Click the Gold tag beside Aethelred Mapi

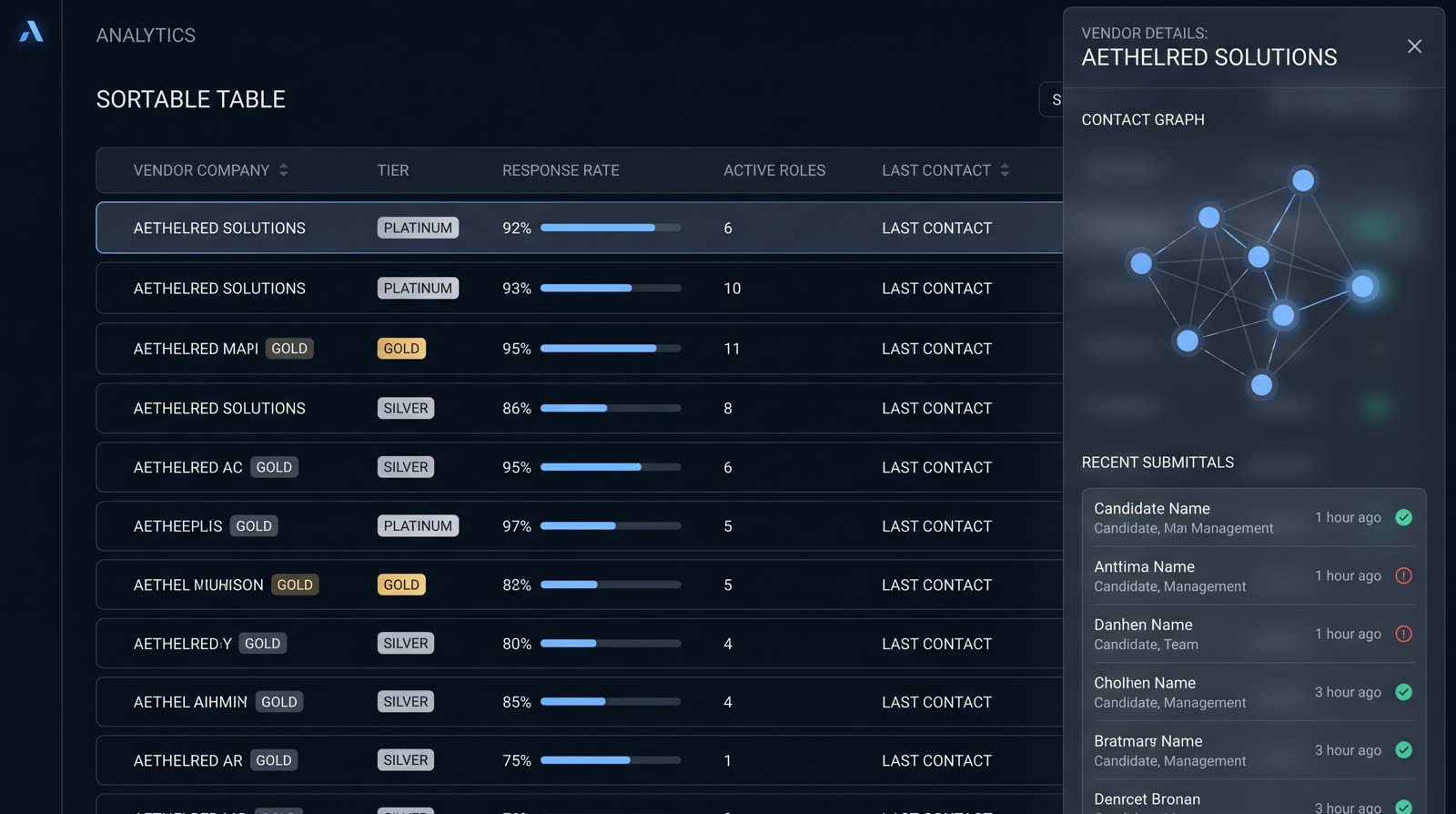pyautogui.click(x=289, y=349)
